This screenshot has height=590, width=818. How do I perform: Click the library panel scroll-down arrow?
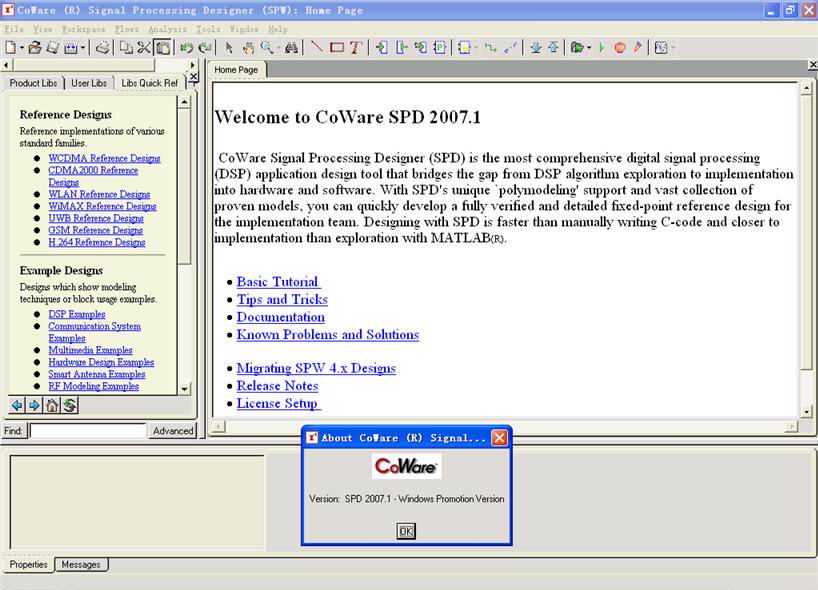[x=184, y=389]
